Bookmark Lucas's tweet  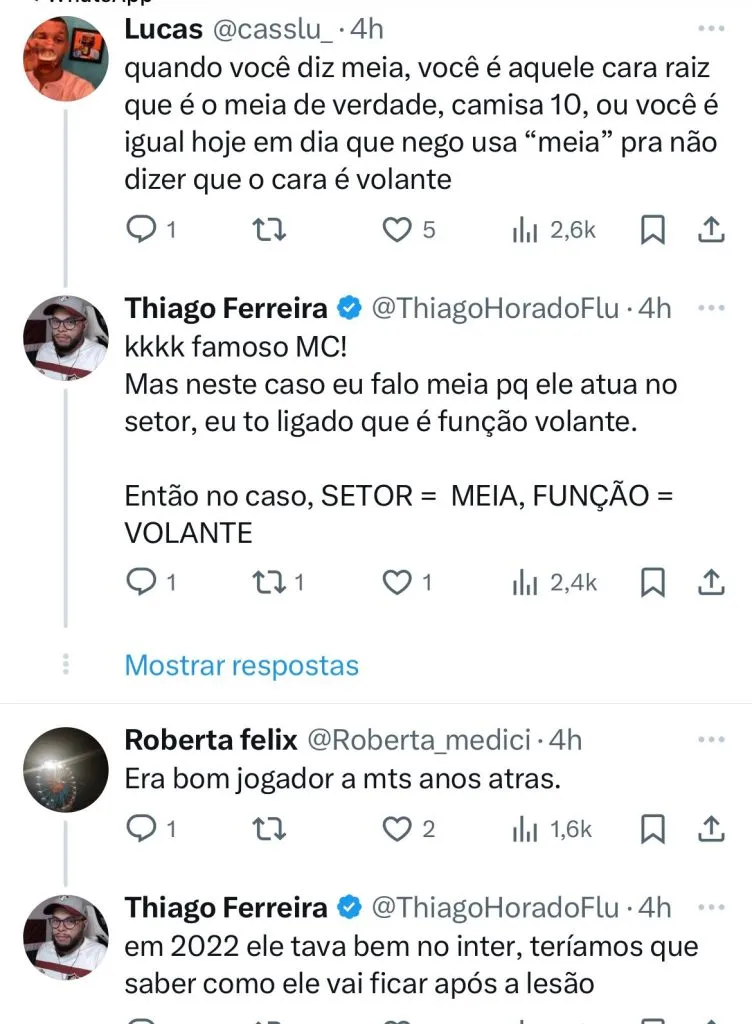pos(652,230)
